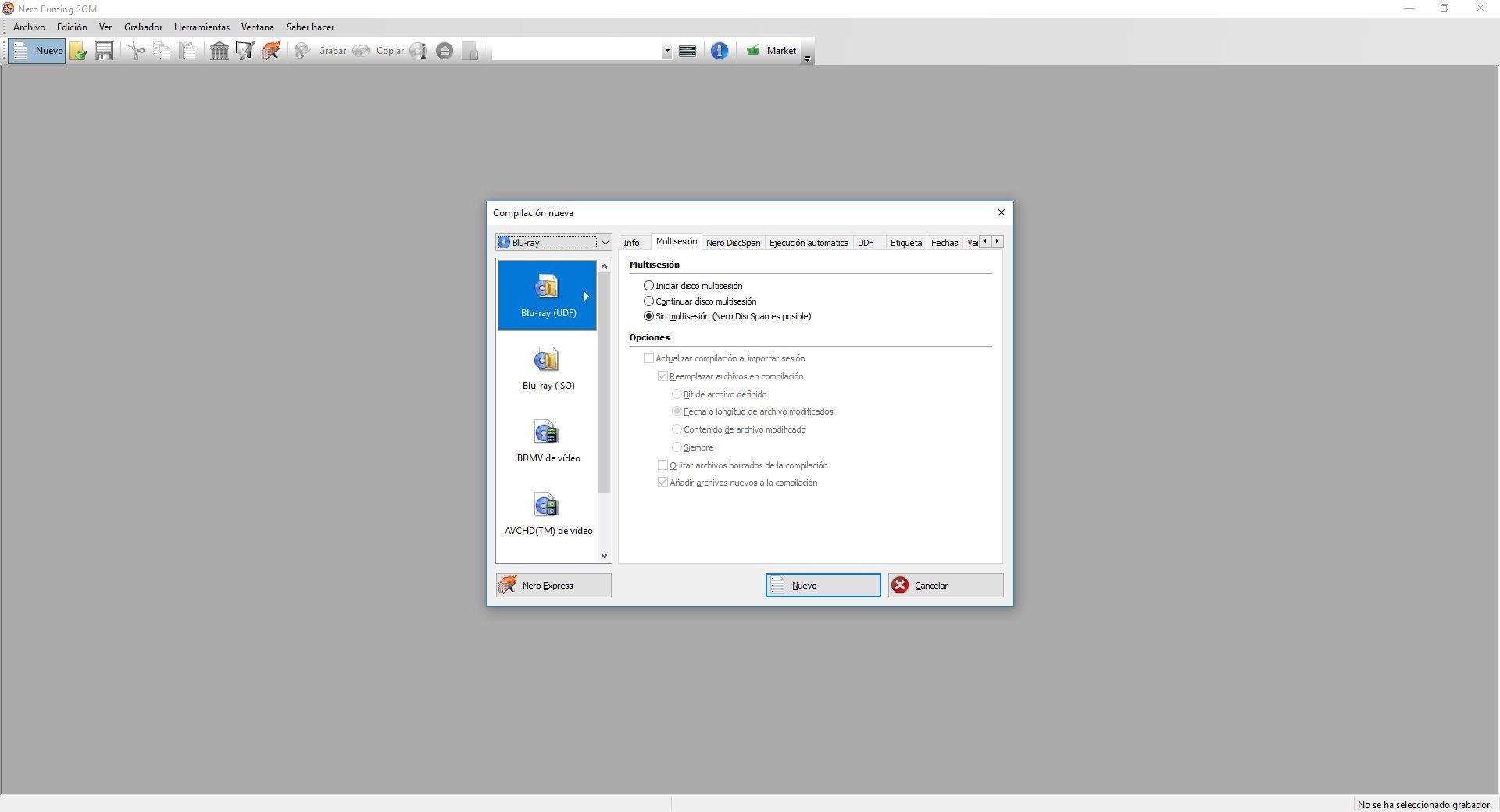
Task: Switch to the Fechas tab
Action: click(x=945, y=243)
